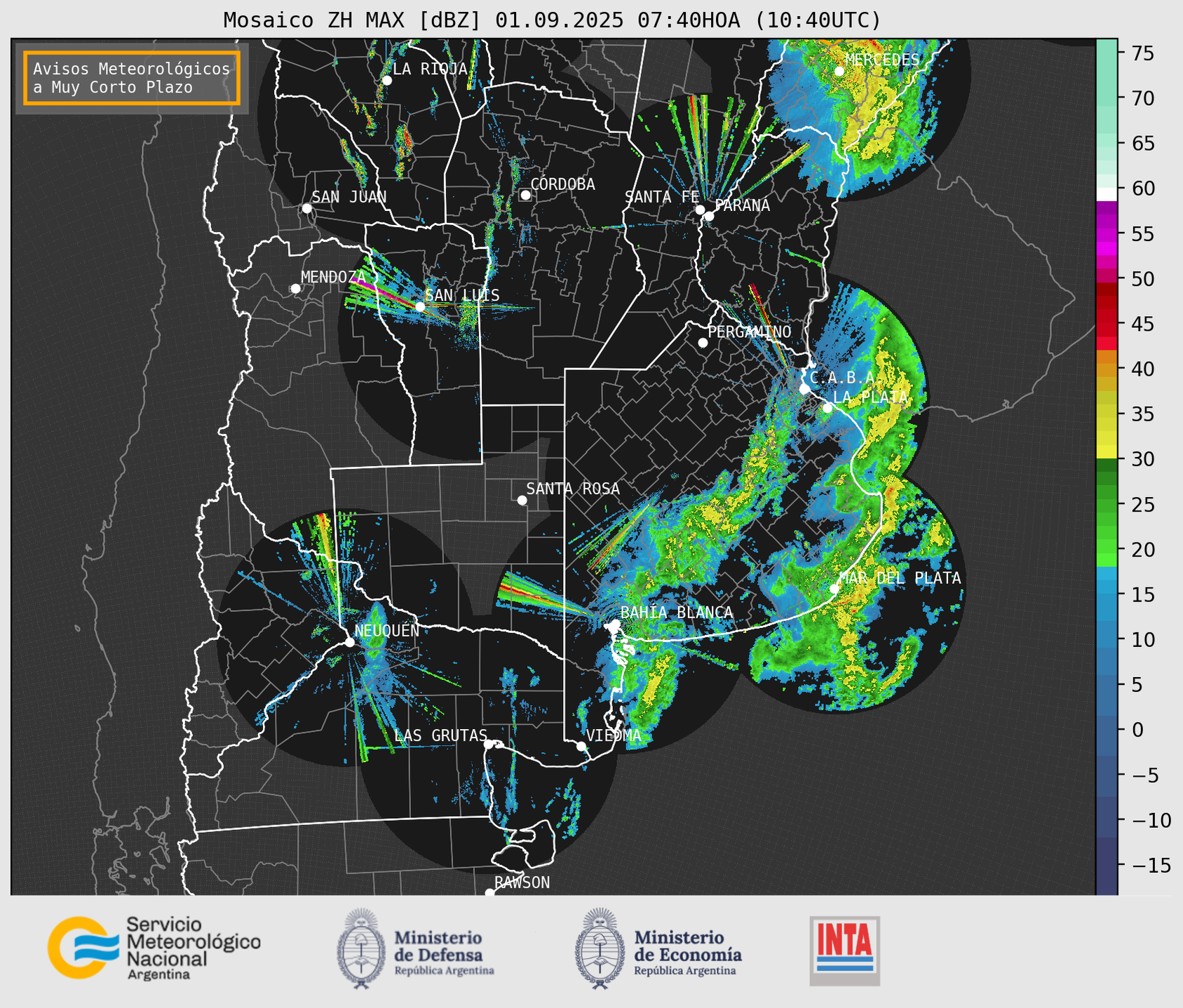Click the MAR DEL PLATA city marker dot
1183x1008 pixels.
pos(834,589)
